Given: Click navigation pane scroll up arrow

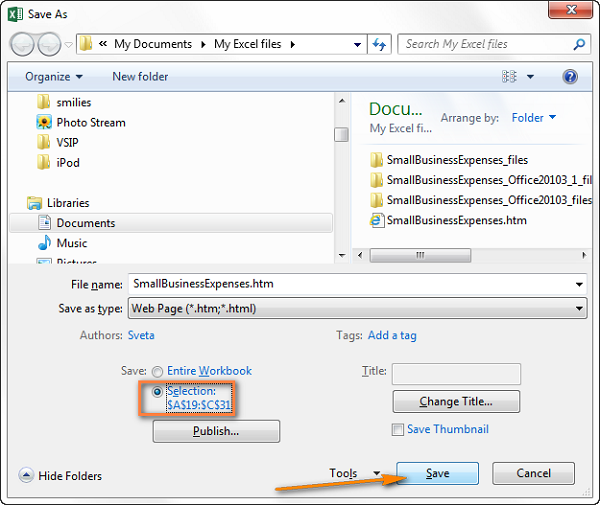Looking at the screenshot, I should (x=342, y=101).
